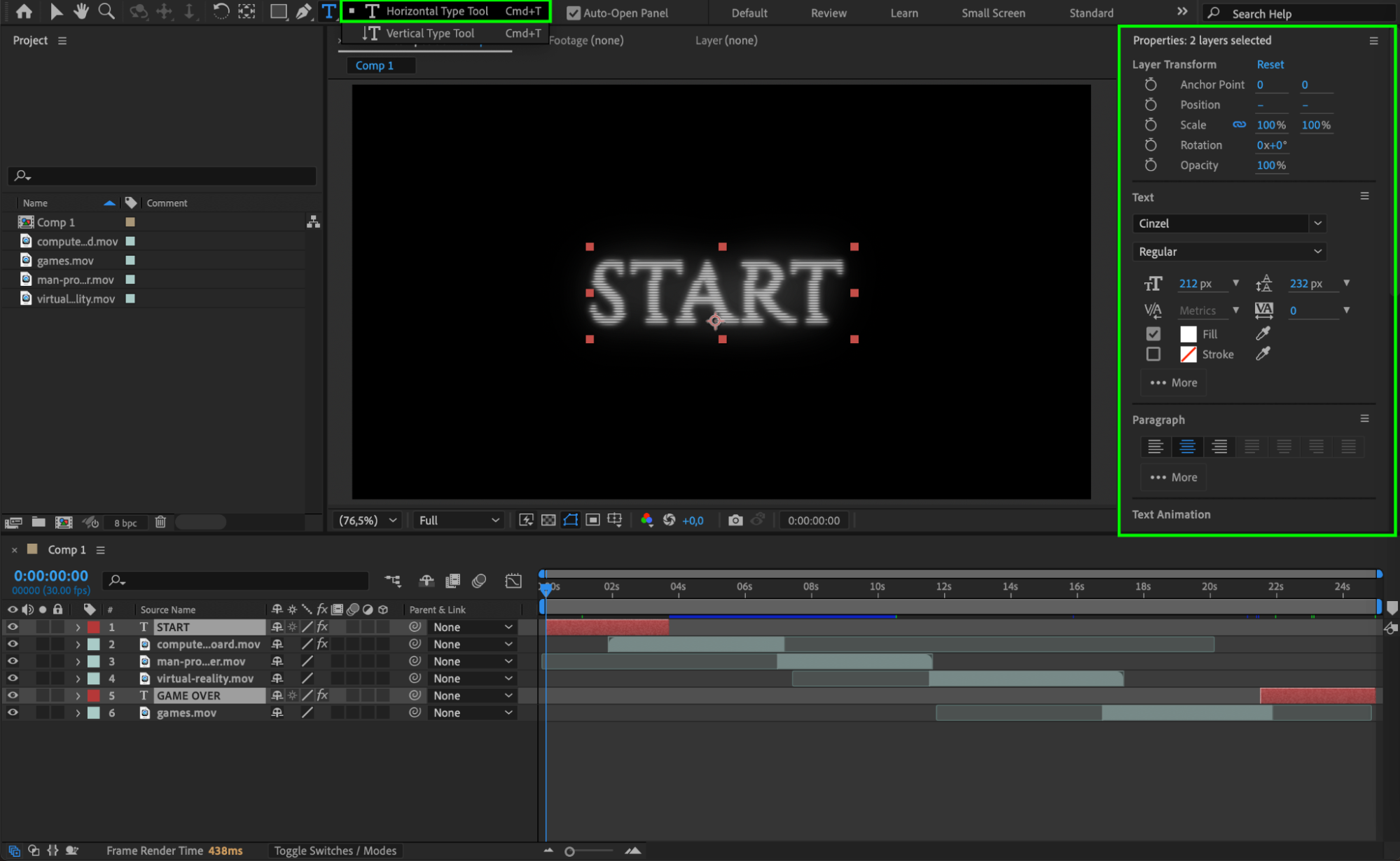Delete selected item with trash icon

[160, 522]
